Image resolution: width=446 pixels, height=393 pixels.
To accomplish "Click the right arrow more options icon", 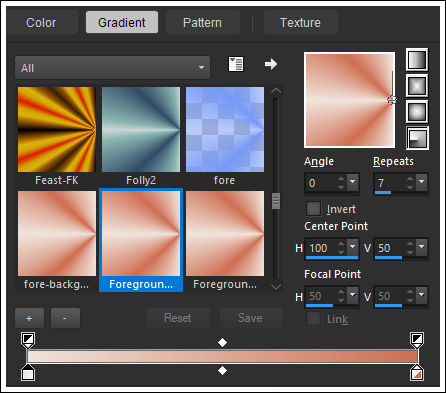I will click(x=271, y=64).
